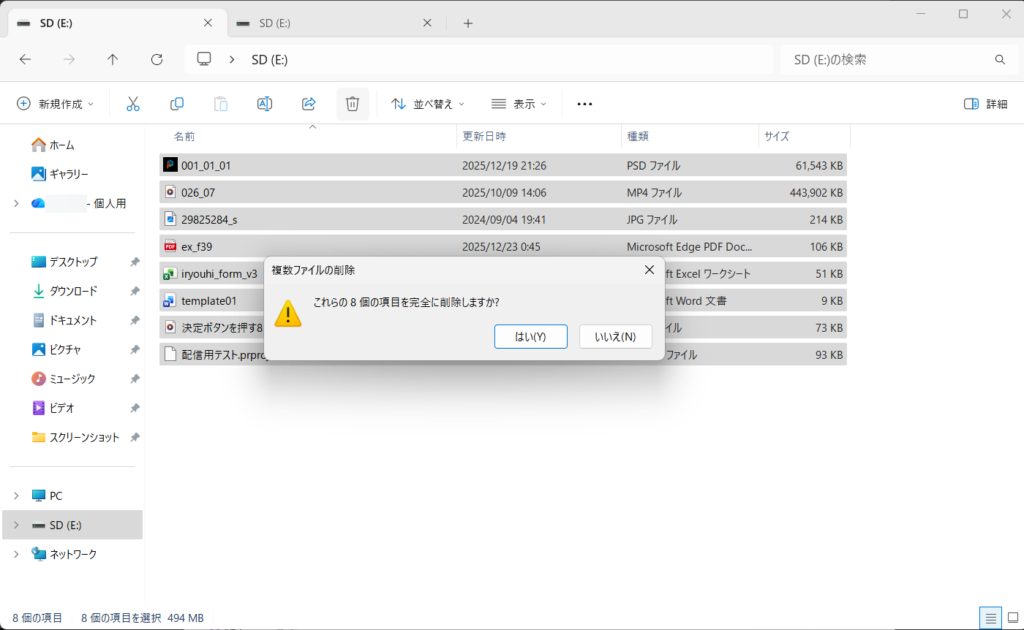This screenshot has height=630, width=1024.
Task: Open the 新規作成 dropdown
Action: (x=56, y=104)
